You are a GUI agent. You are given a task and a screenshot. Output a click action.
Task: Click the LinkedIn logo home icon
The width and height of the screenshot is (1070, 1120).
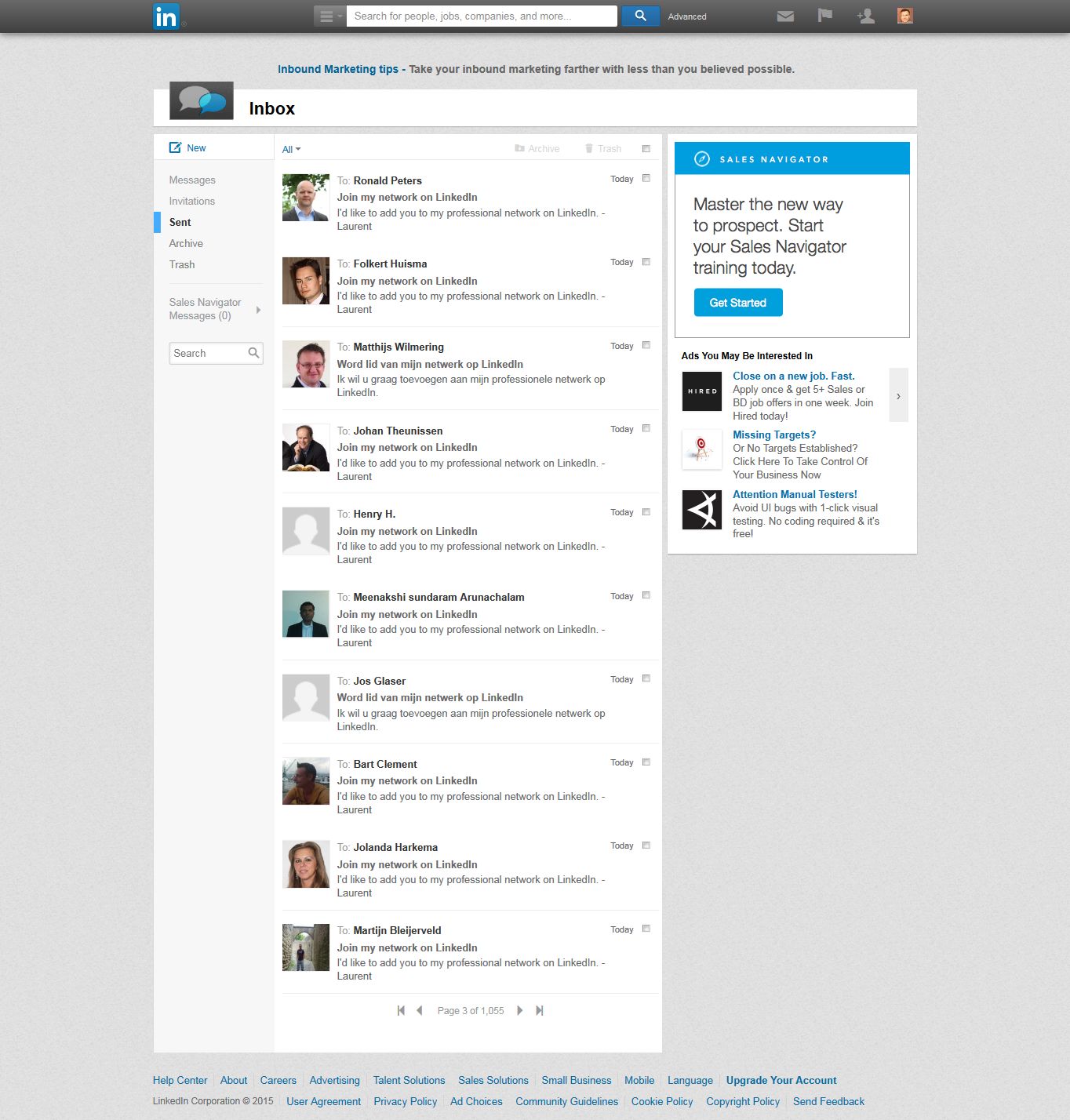coord(166,16)
